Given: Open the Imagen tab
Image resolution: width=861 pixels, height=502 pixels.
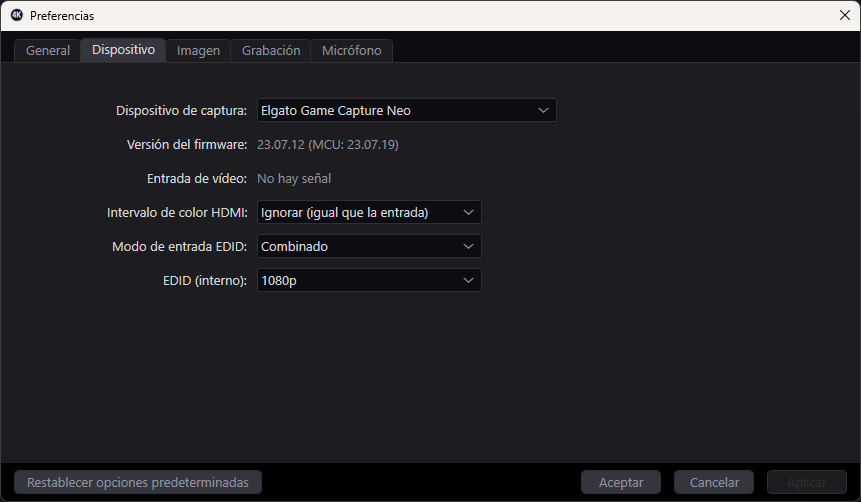Looking at the screenshot, I should tap(198, 51).
